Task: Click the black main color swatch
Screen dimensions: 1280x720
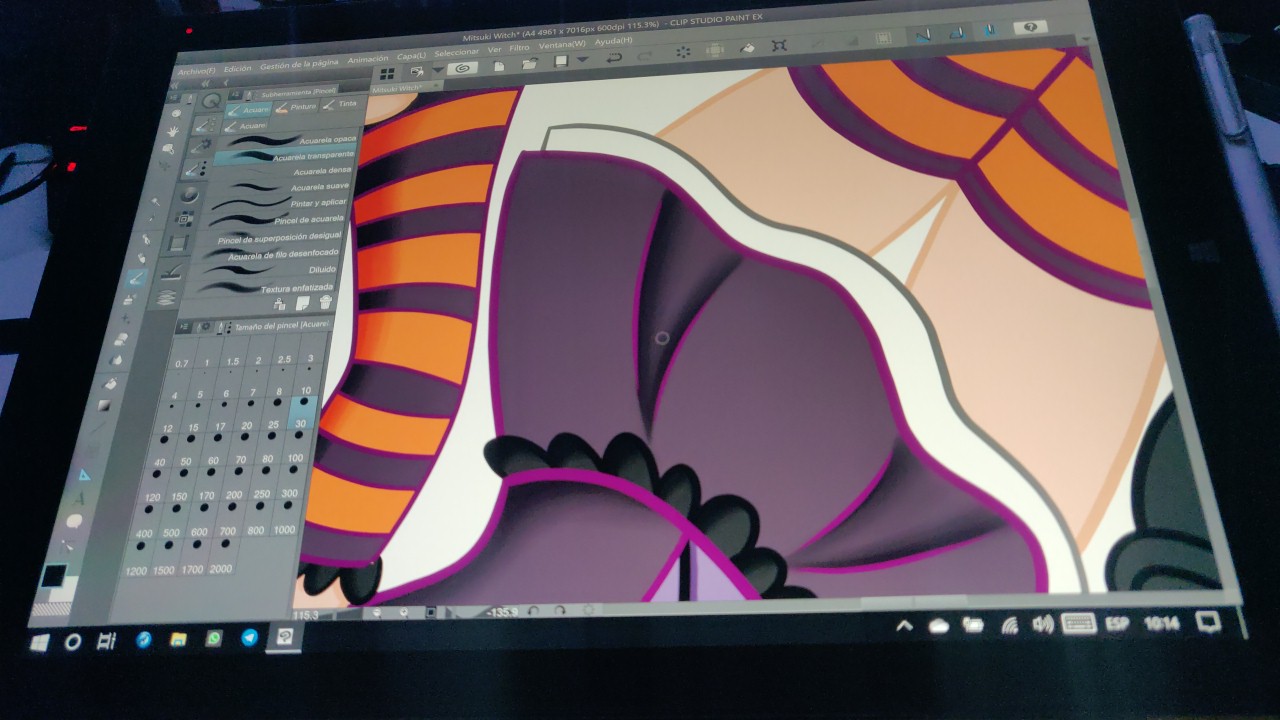Action: point(54,576)
